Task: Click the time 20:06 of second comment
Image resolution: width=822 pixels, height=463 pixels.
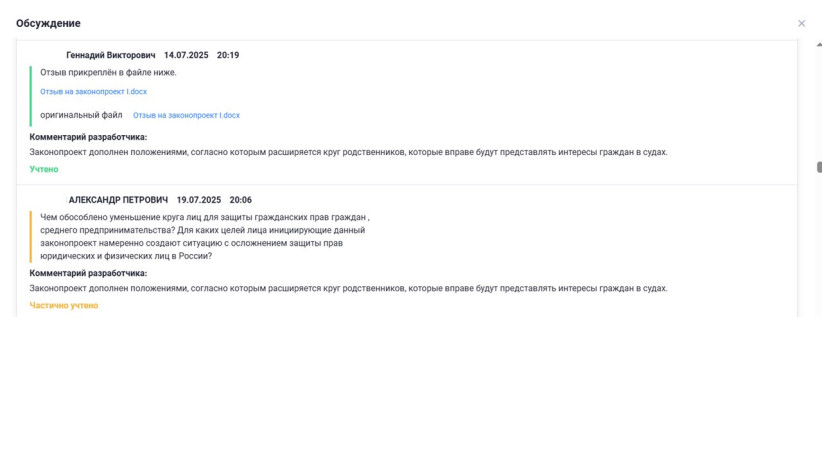Action: [x=241, y=200]
